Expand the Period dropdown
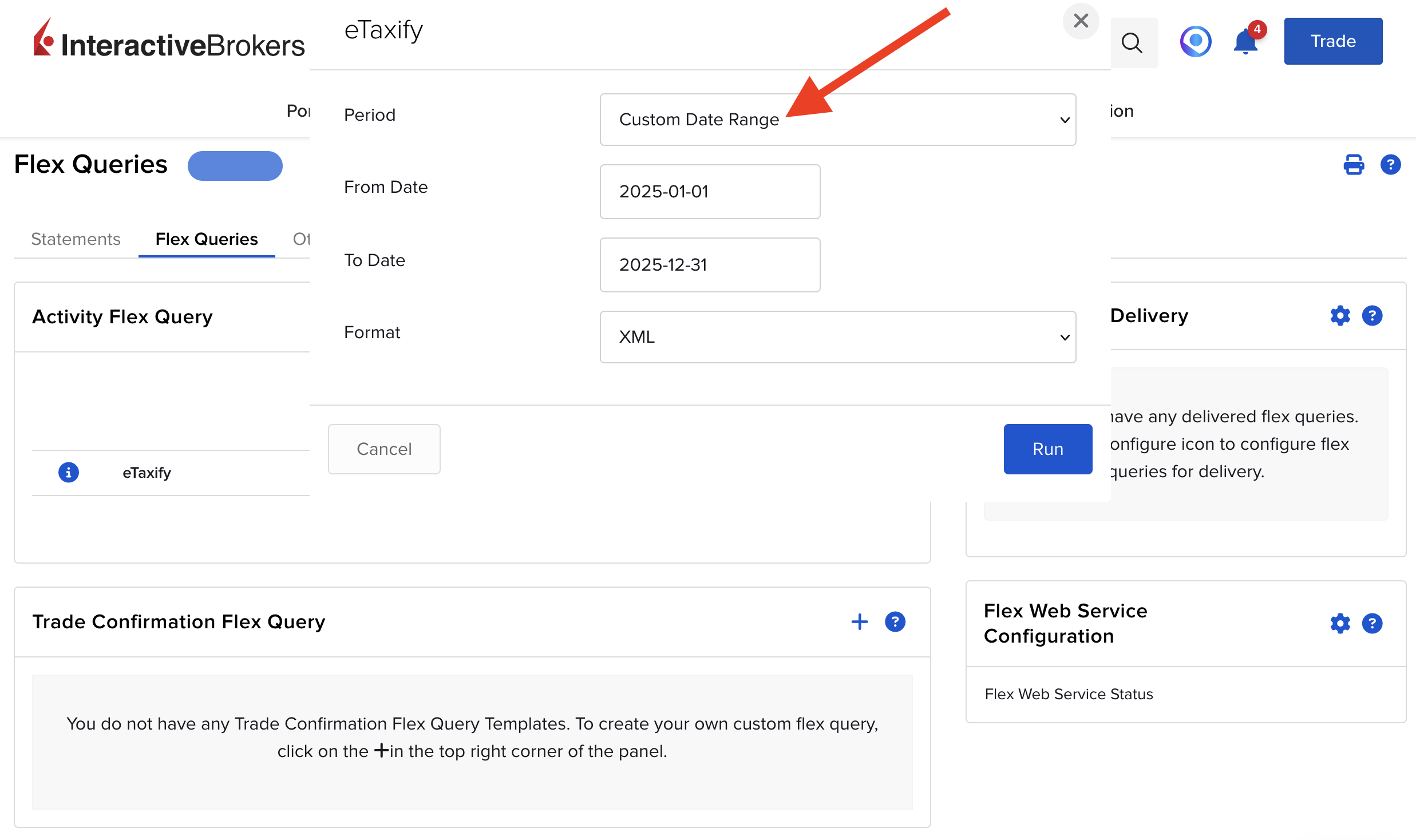 pyautogui.click(x=838, y=120)
